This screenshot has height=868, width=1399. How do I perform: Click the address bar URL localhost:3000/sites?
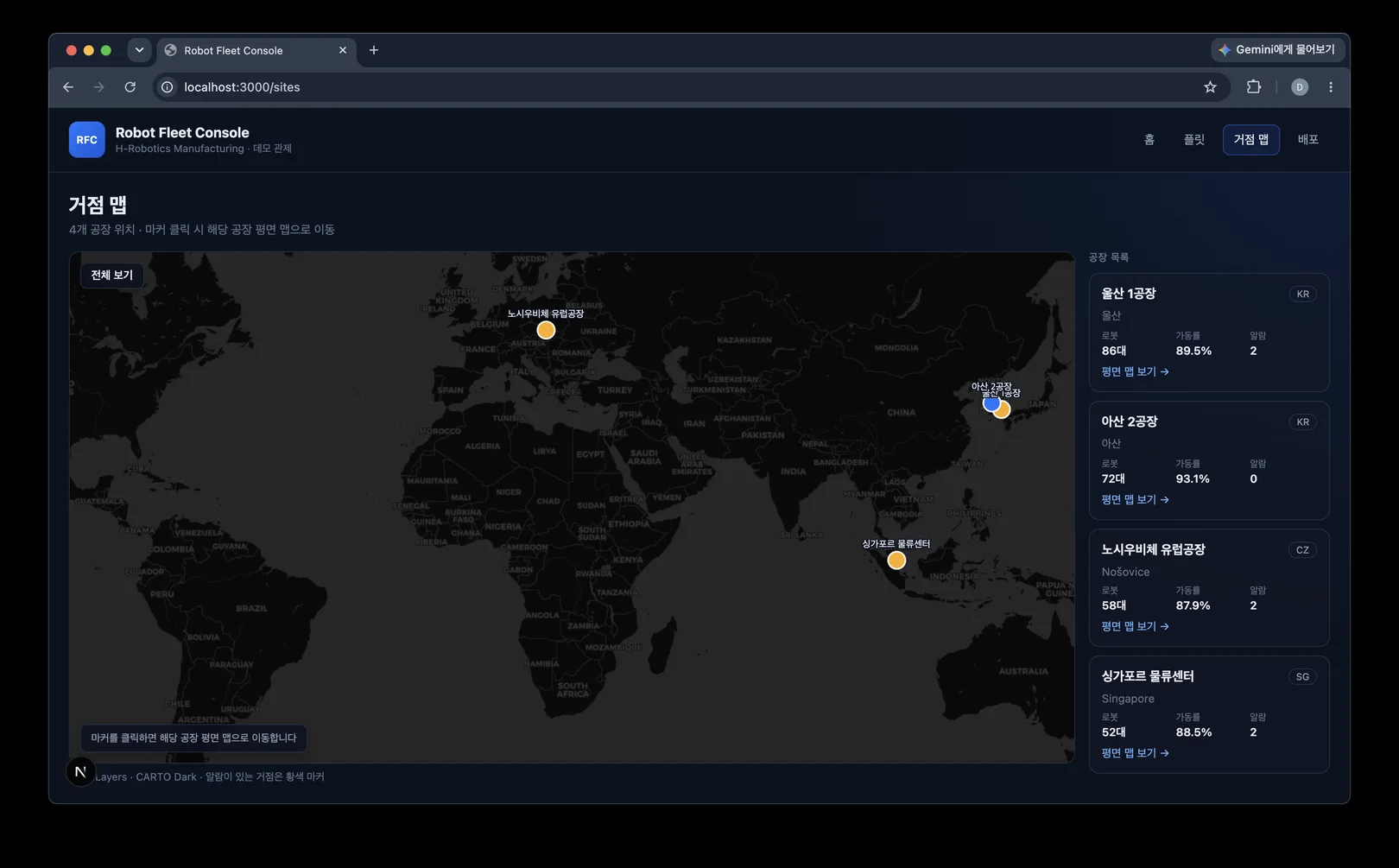tap(242, 87)
